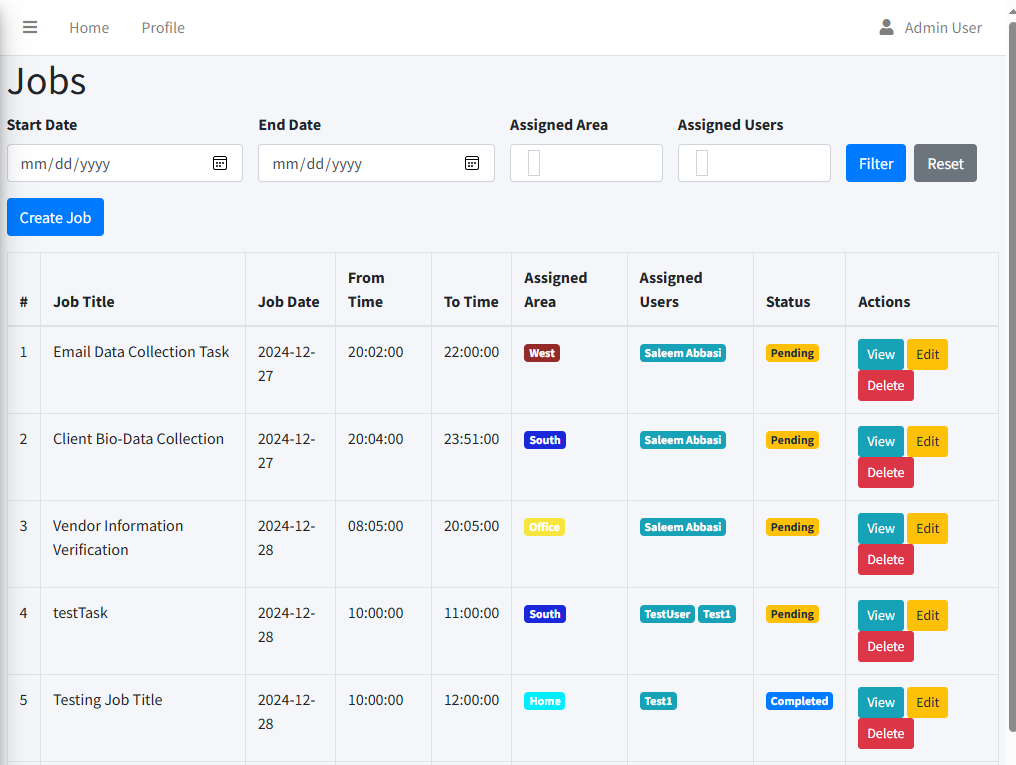Select the Vendor Information Verification title
Screen dimensions: 1016x765
pos(118,538)
